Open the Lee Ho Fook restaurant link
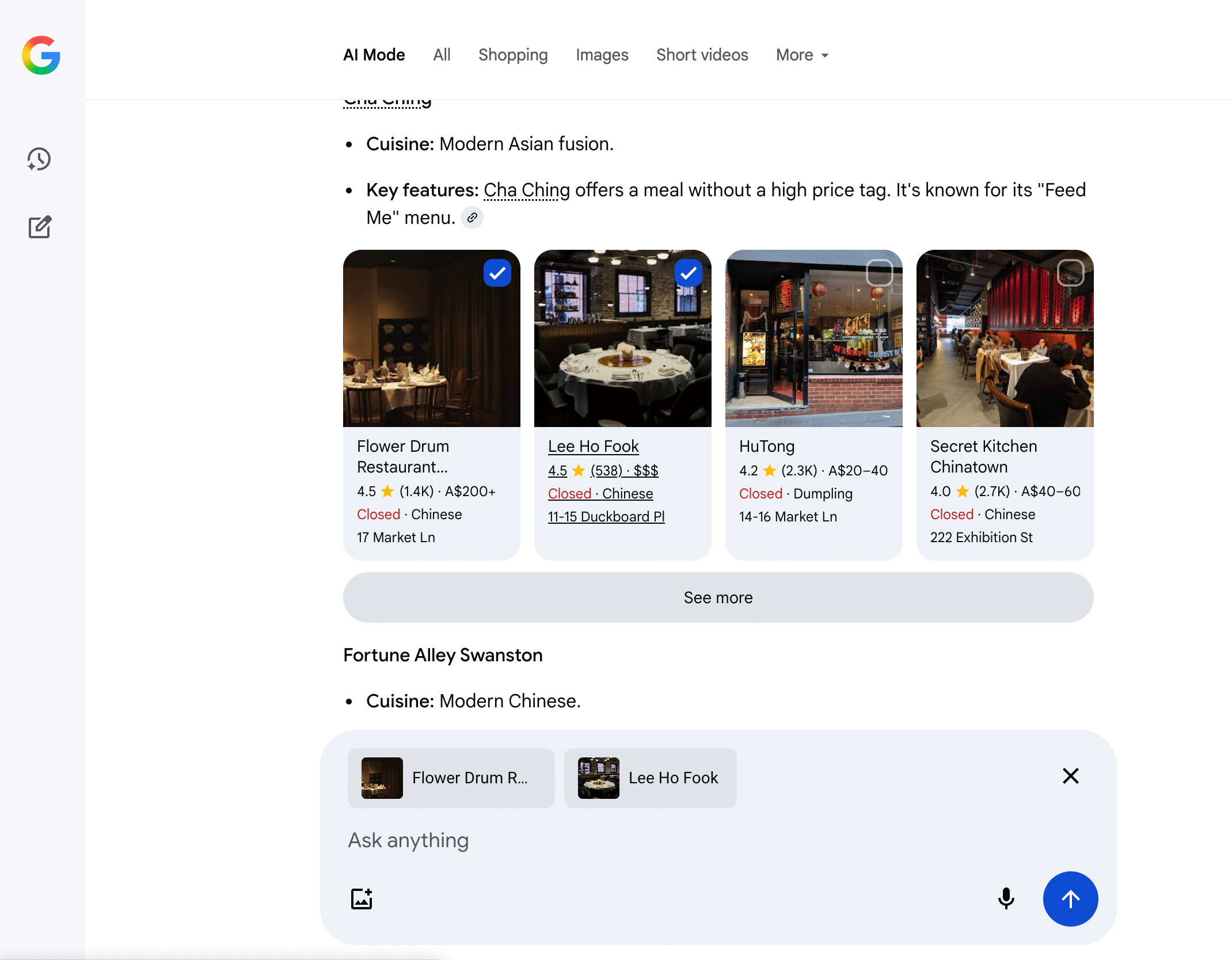 (x=593, y=446)
